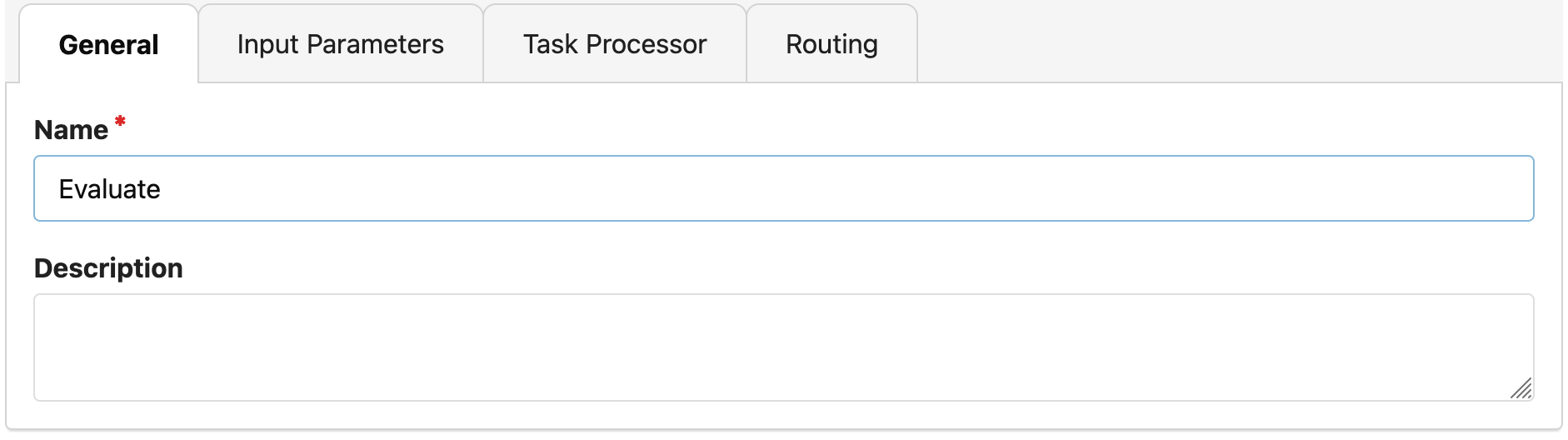Screen dimensions: 1568x440
Task: Select the Routing tab
Action: coord(831,44)
